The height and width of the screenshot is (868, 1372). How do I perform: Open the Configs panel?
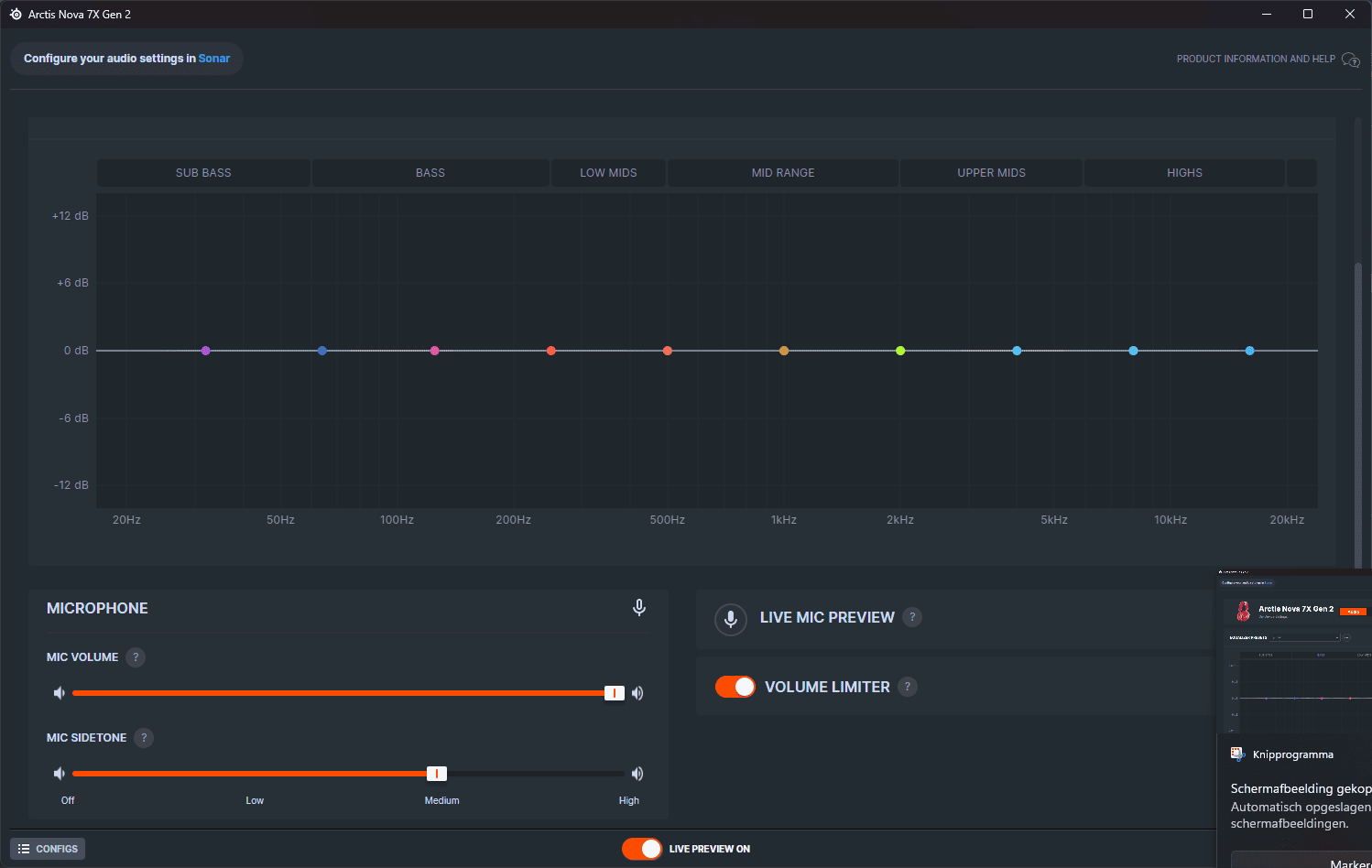pos(48,849)
